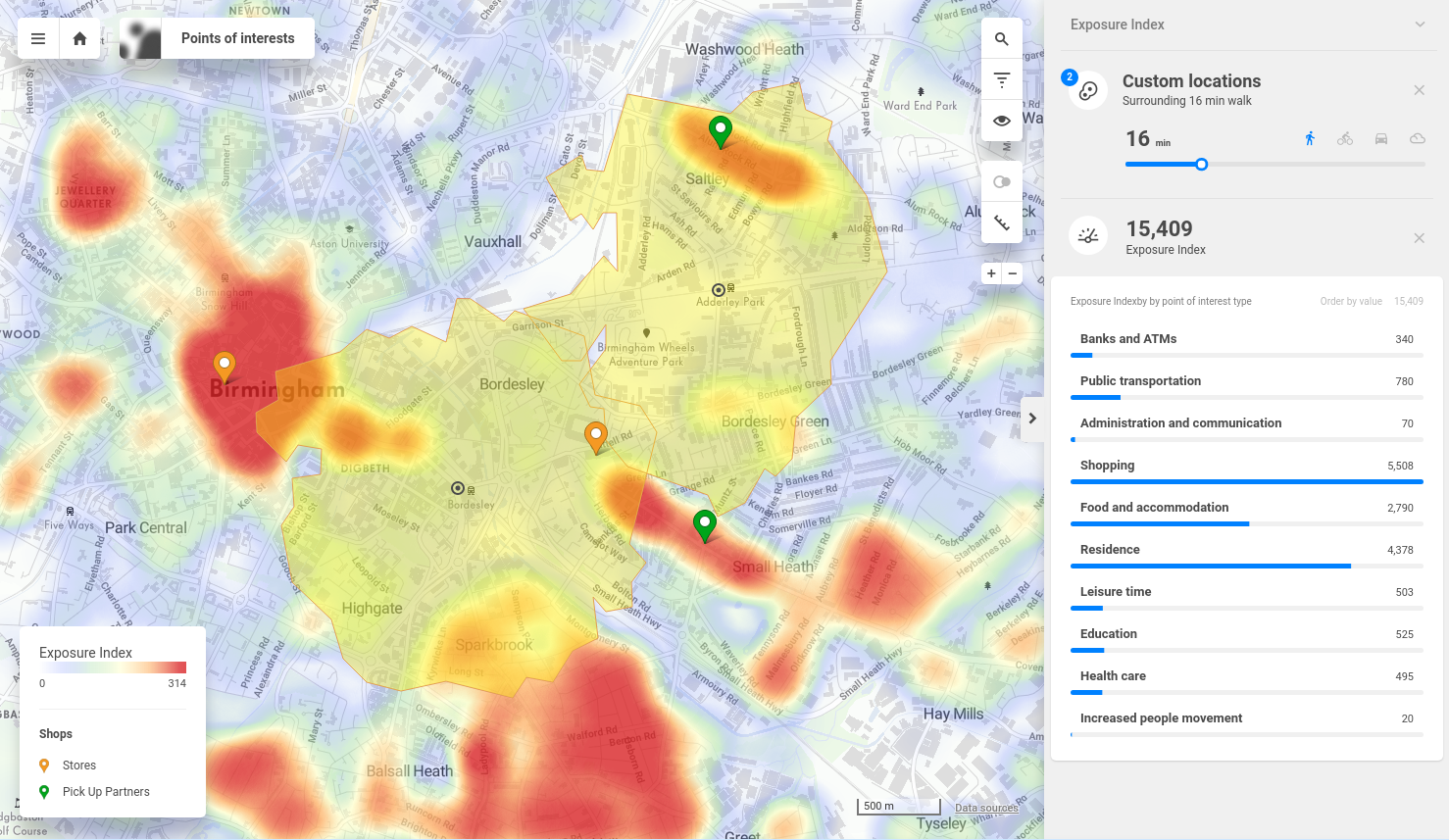Select the Shopping category row
Screen dimensions: 1449x840
(1246, 467)
